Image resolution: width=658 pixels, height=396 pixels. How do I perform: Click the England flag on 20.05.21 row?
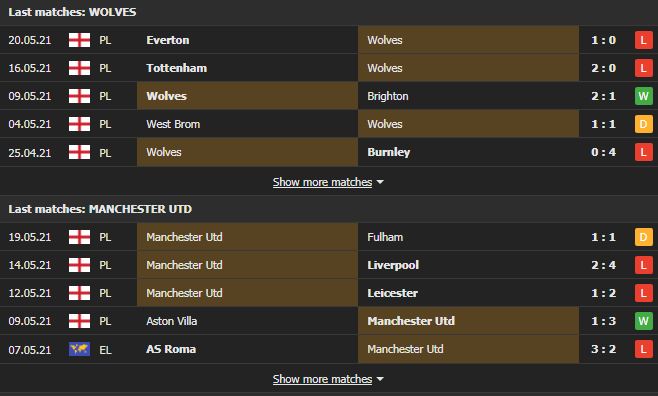click(79, 40)
